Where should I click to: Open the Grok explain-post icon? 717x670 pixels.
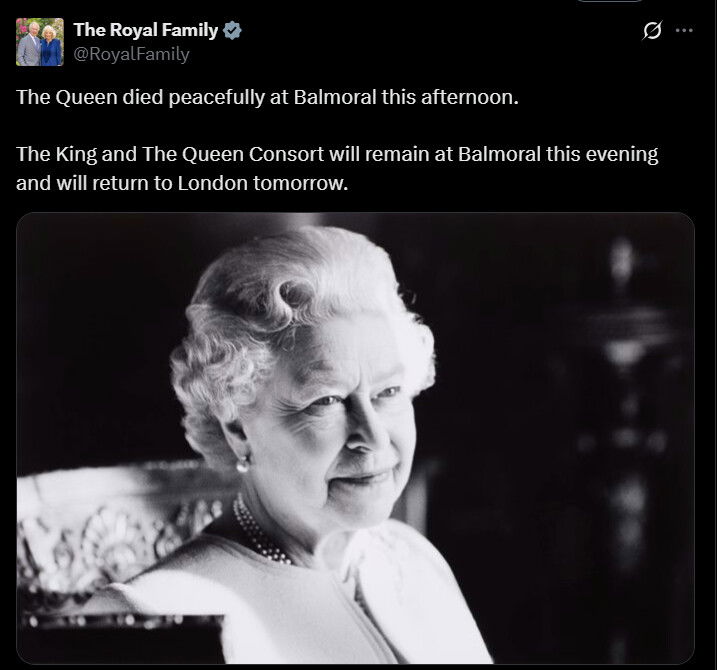pos(652,30)
